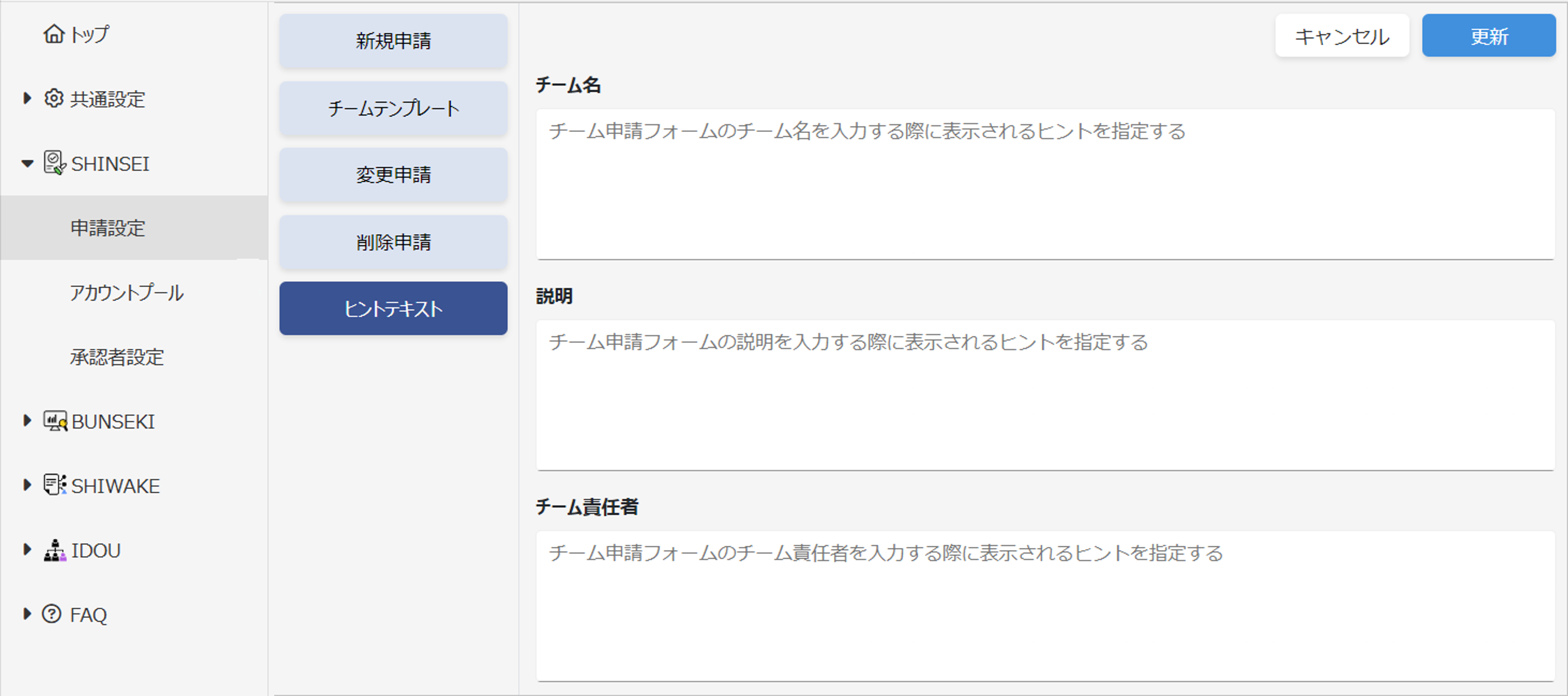Select the 変更申請 tab
The image size is (1568, 696).
coord(393,175)
